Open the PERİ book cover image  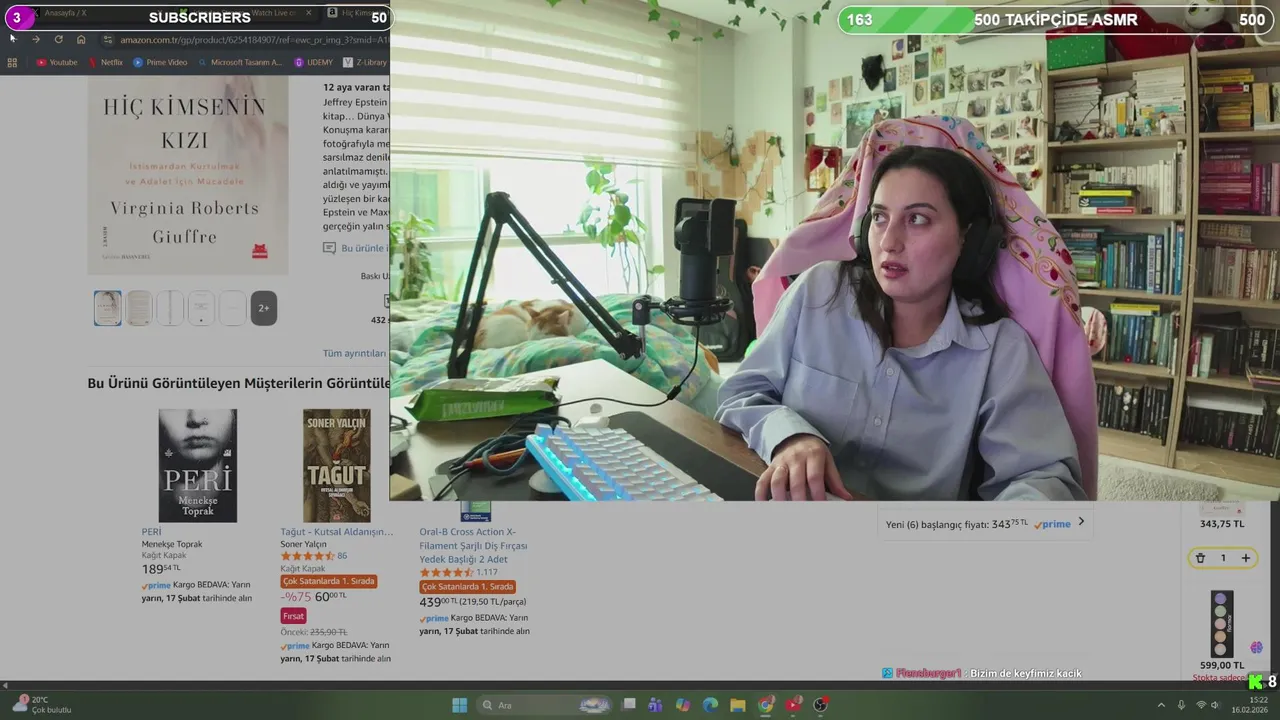tap(198, 465)
